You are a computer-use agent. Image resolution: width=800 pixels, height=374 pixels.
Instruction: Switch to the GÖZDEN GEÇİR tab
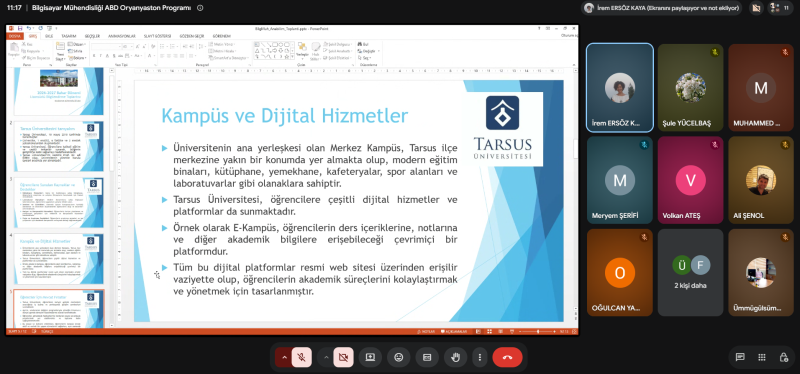192,36
